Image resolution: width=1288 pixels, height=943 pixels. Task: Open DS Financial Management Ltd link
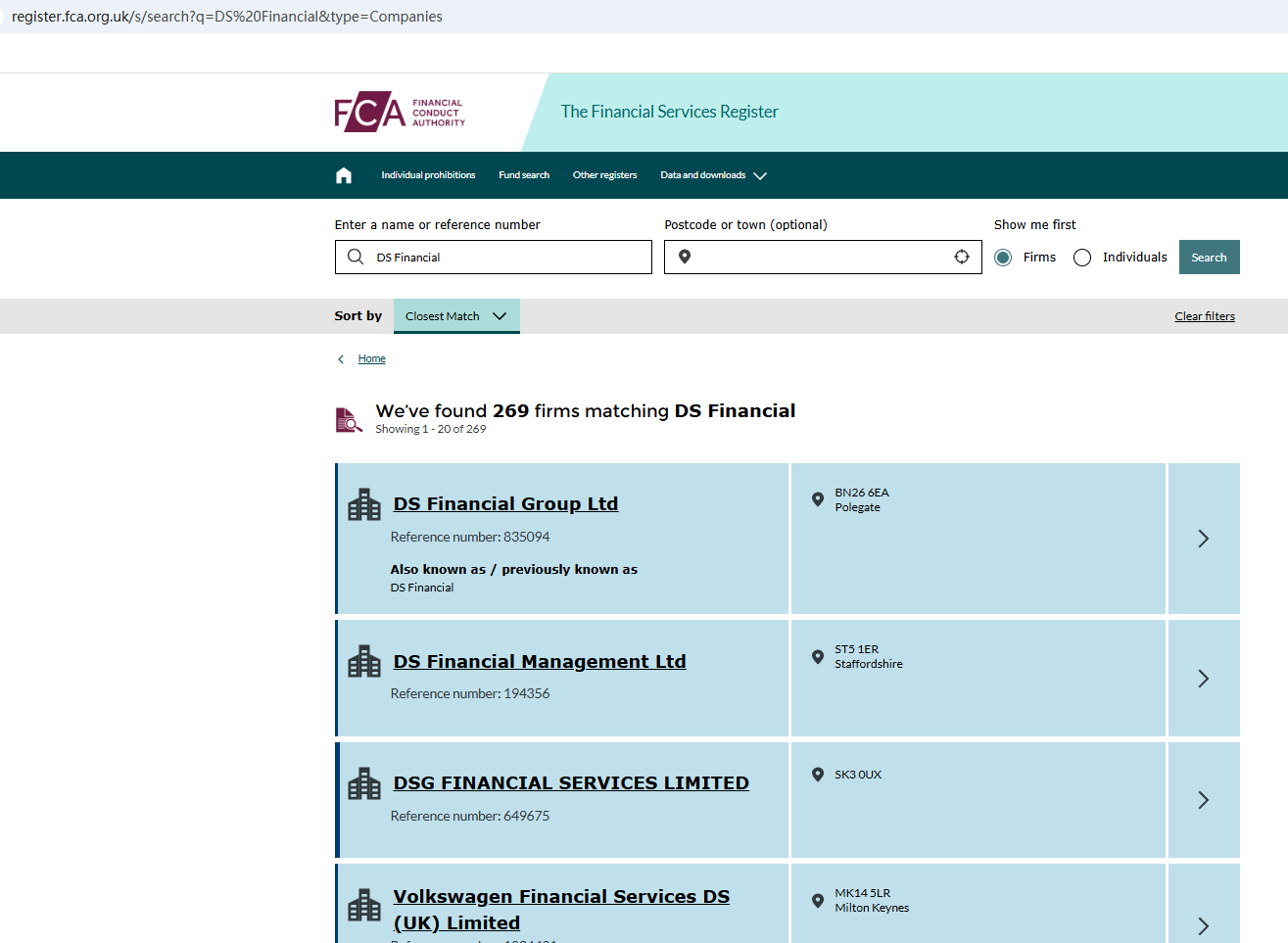540,662
